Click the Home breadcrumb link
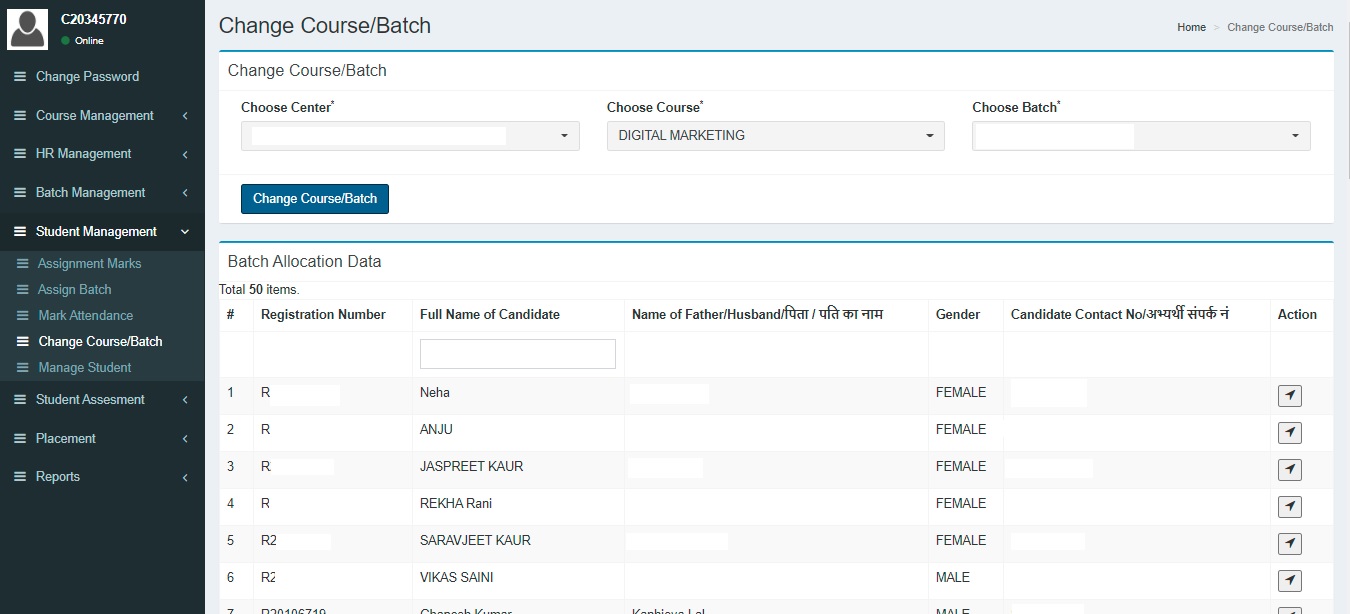The height and width of the screenshot is (614, 1350). point(1191,27)
